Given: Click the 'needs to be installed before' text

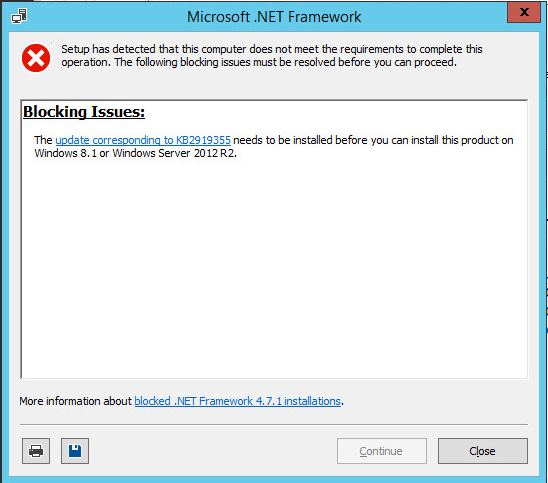Looking at the screenshot, I should point(301,140).
